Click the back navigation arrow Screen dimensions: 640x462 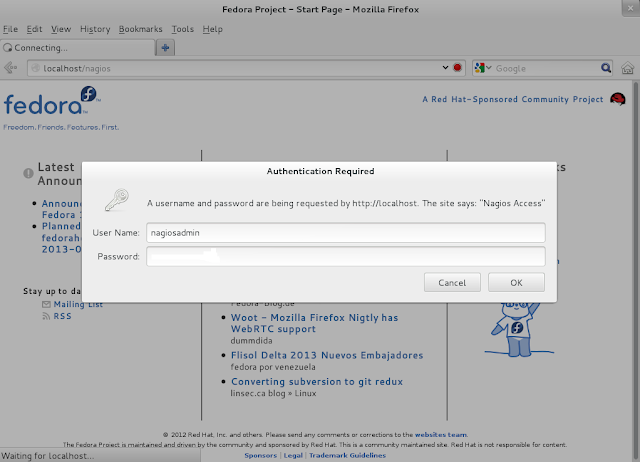point(11,68)
